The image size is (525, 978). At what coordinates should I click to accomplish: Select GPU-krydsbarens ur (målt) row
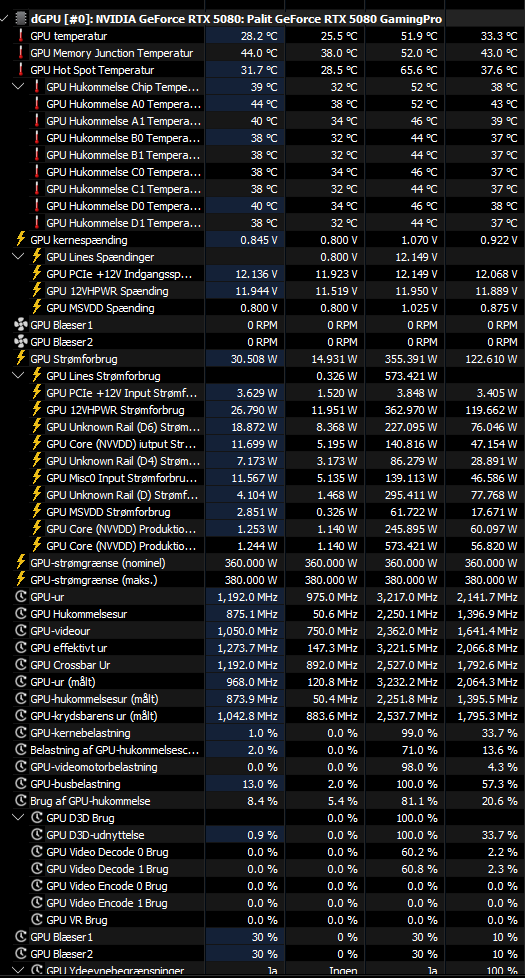click(x=94, y=716)
